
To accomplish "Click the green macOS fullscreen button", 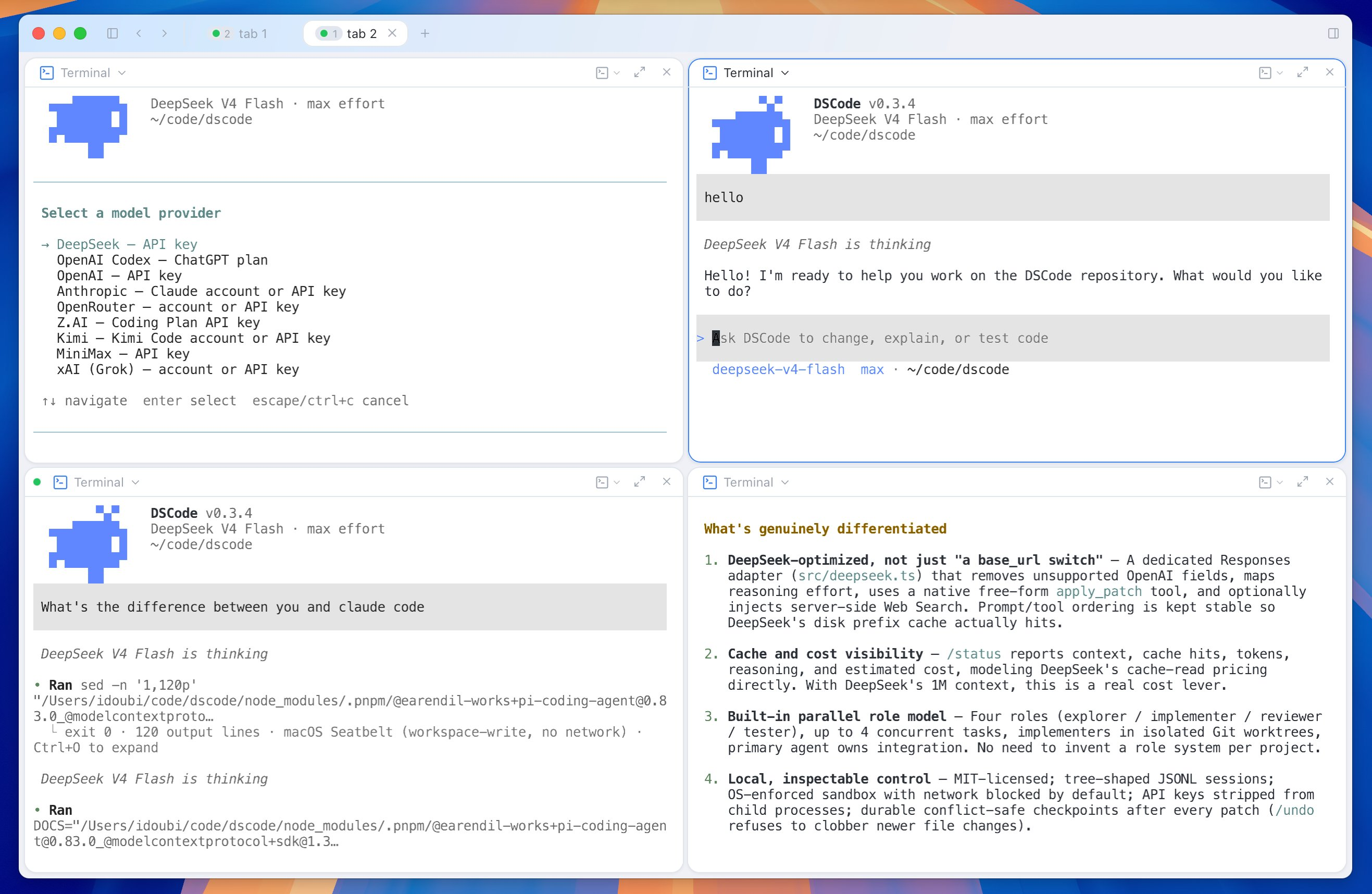I will click(80, 33).
